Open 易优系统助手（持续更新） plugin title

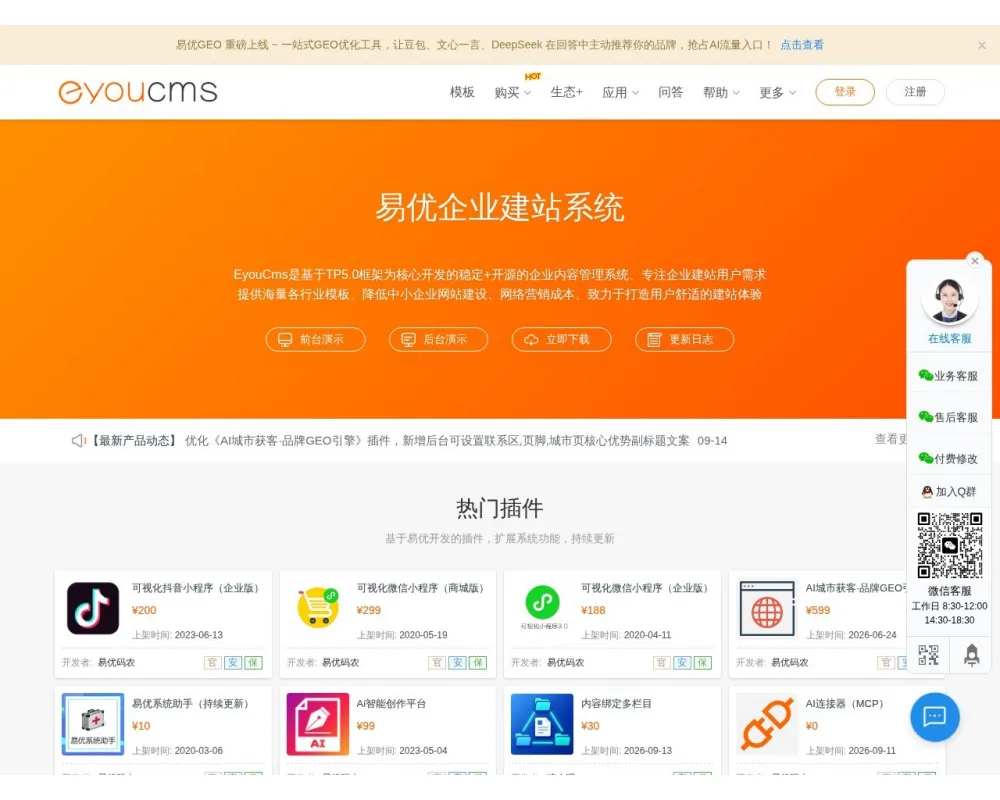pyautogui.click(x=191, y=704)
